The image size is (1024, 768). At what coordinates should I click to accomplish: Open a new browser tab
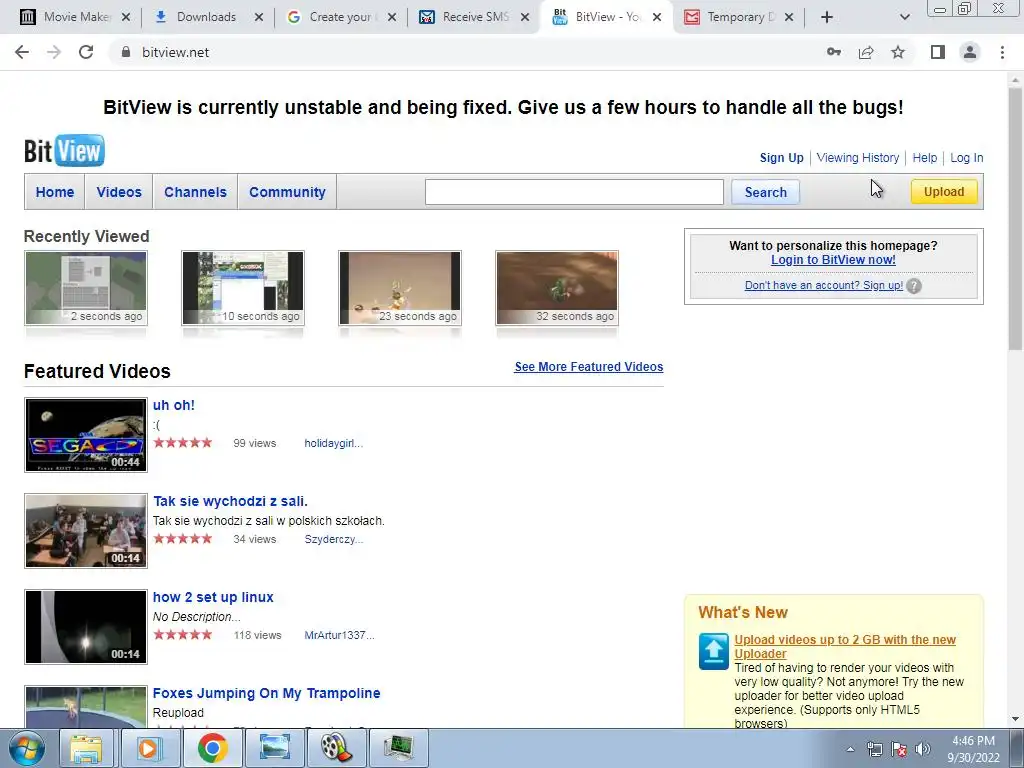tap(827, 17)
